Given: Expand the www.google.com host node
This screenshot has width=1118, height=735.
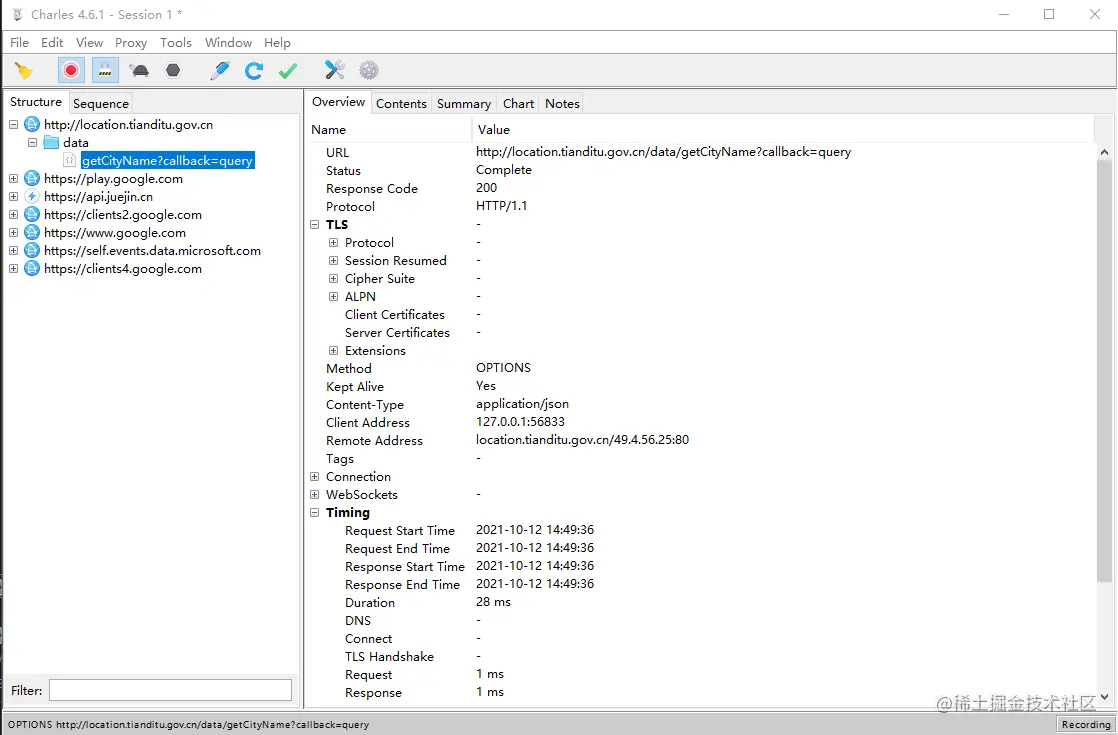Looking at the screenshot, I should (x=14, y=232).
